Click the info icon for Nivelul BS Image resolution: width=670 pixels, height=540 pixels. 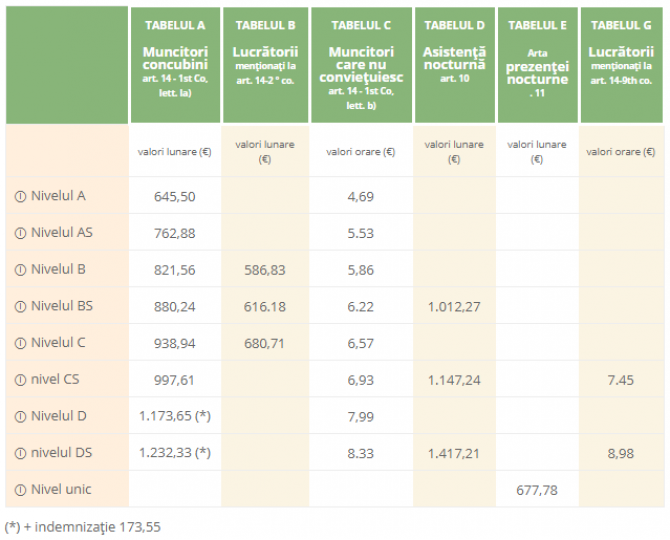20,306
